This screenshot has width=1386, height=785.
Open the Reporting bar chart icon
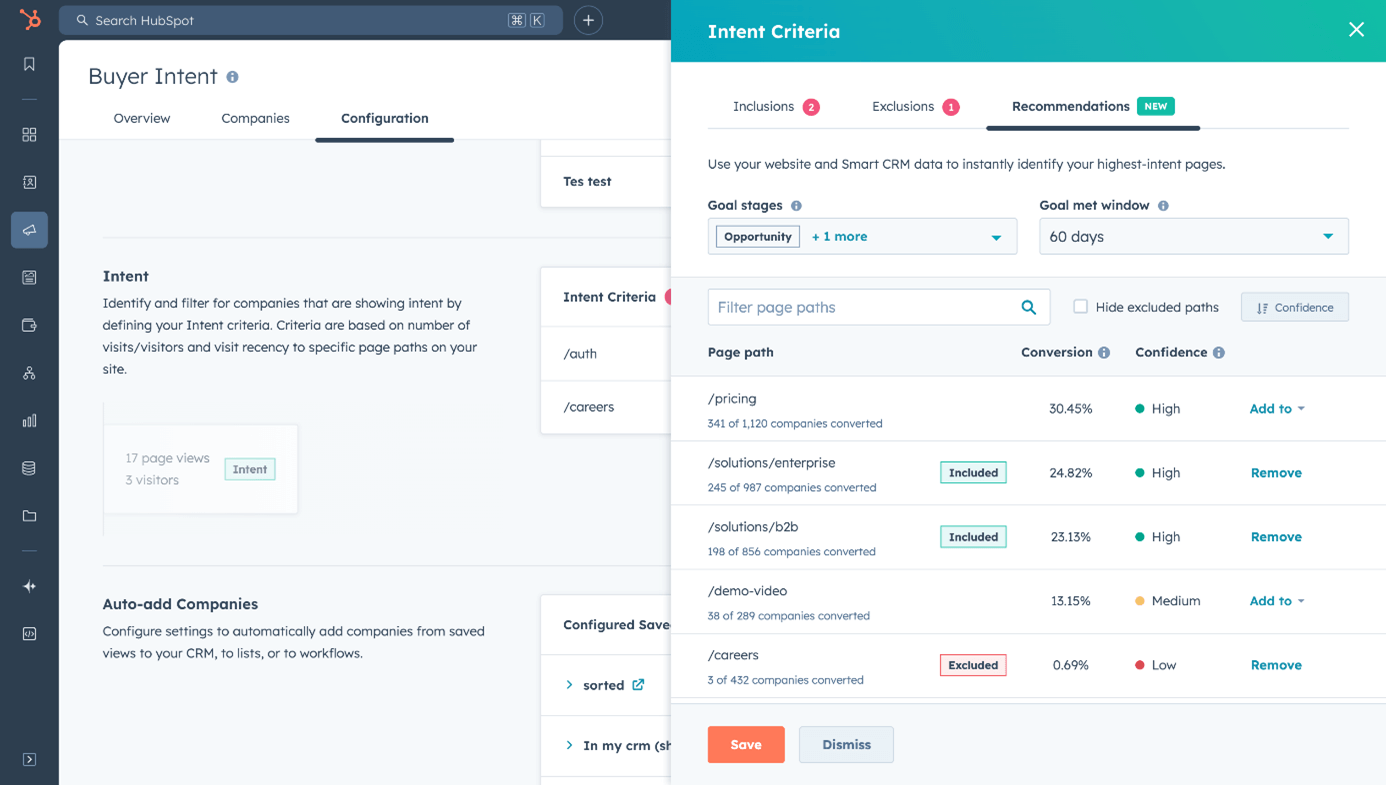click(x=29, y=421)
